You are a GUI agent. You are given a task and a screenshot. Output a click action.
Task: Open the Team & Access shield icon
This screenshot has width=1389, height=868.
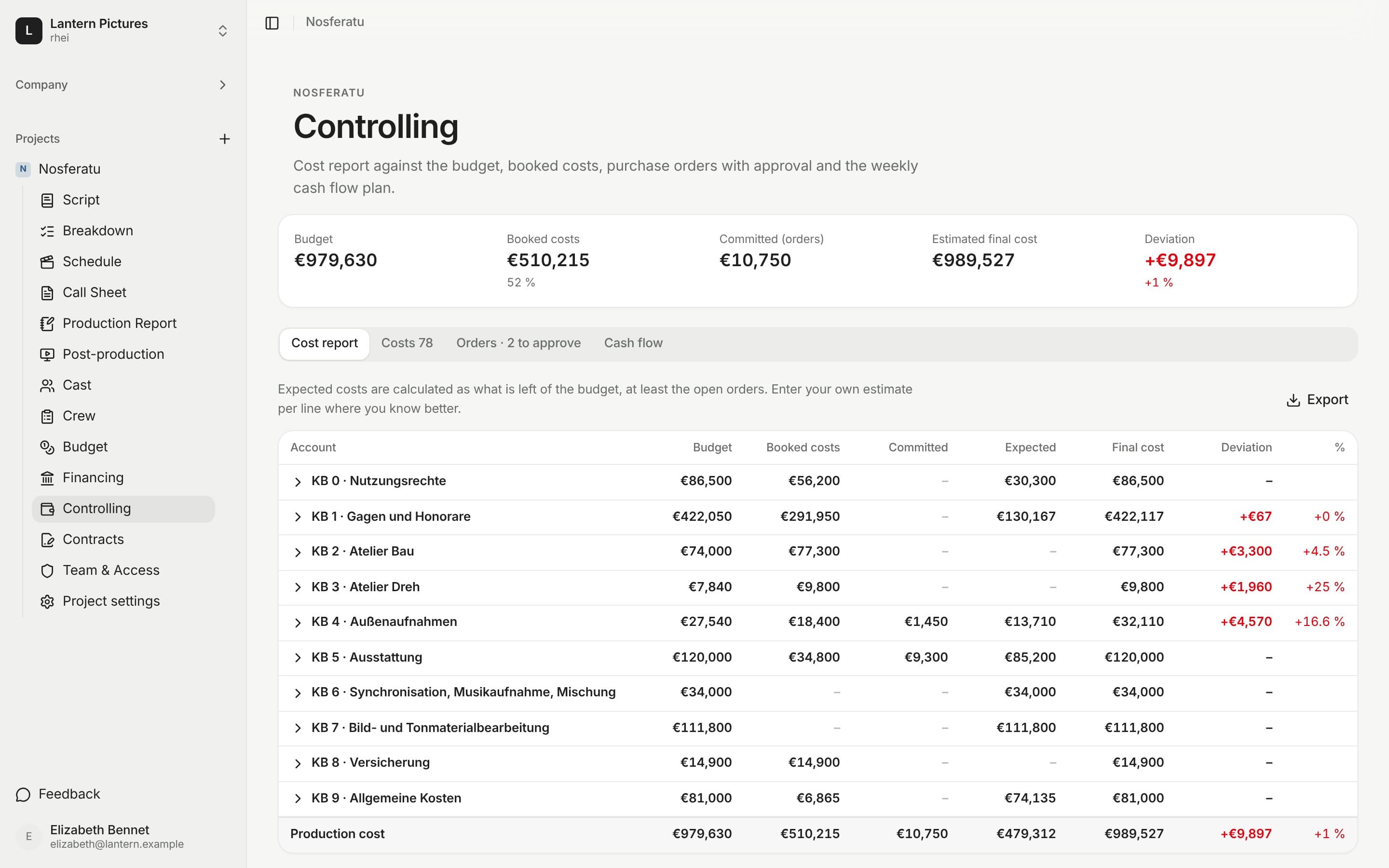pos(47,570)
